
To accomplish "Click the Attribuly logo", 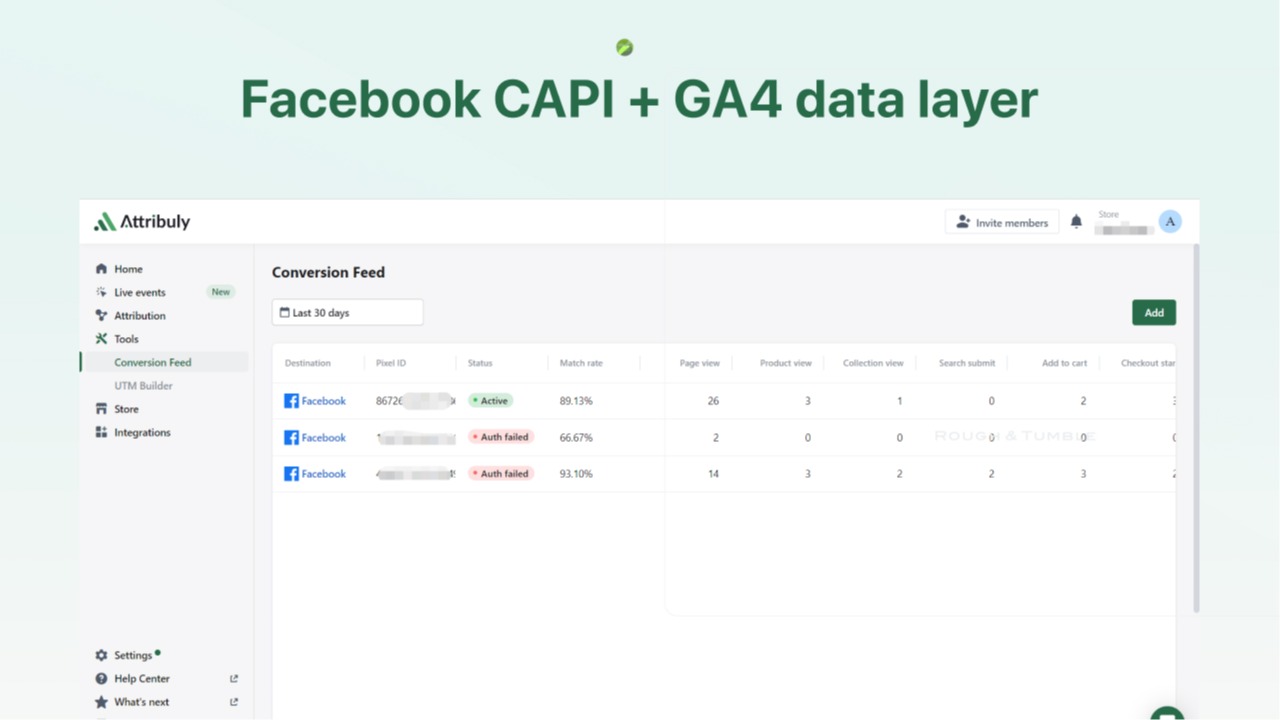I will click(x=142, y=222).
